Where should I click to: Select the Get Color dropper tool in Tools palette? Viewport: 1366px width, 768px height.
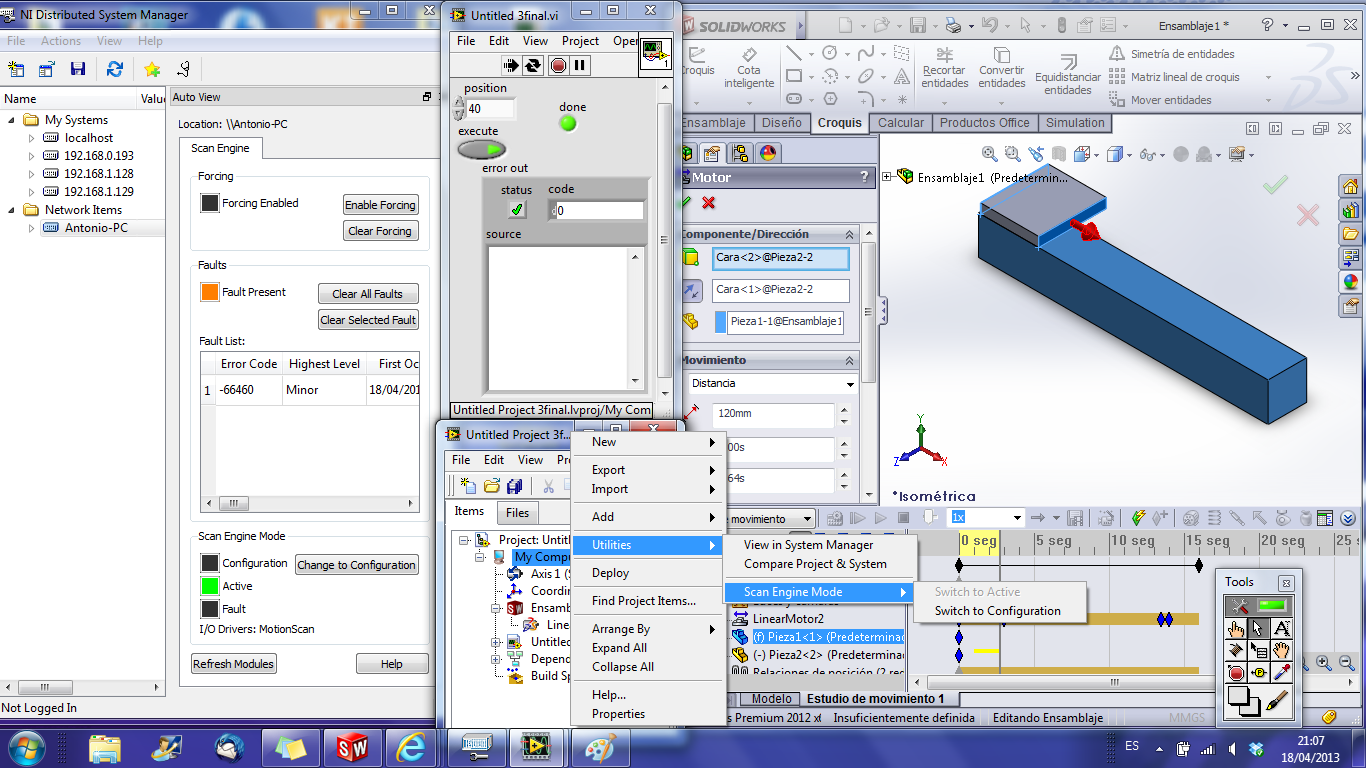pos(1281,673)
